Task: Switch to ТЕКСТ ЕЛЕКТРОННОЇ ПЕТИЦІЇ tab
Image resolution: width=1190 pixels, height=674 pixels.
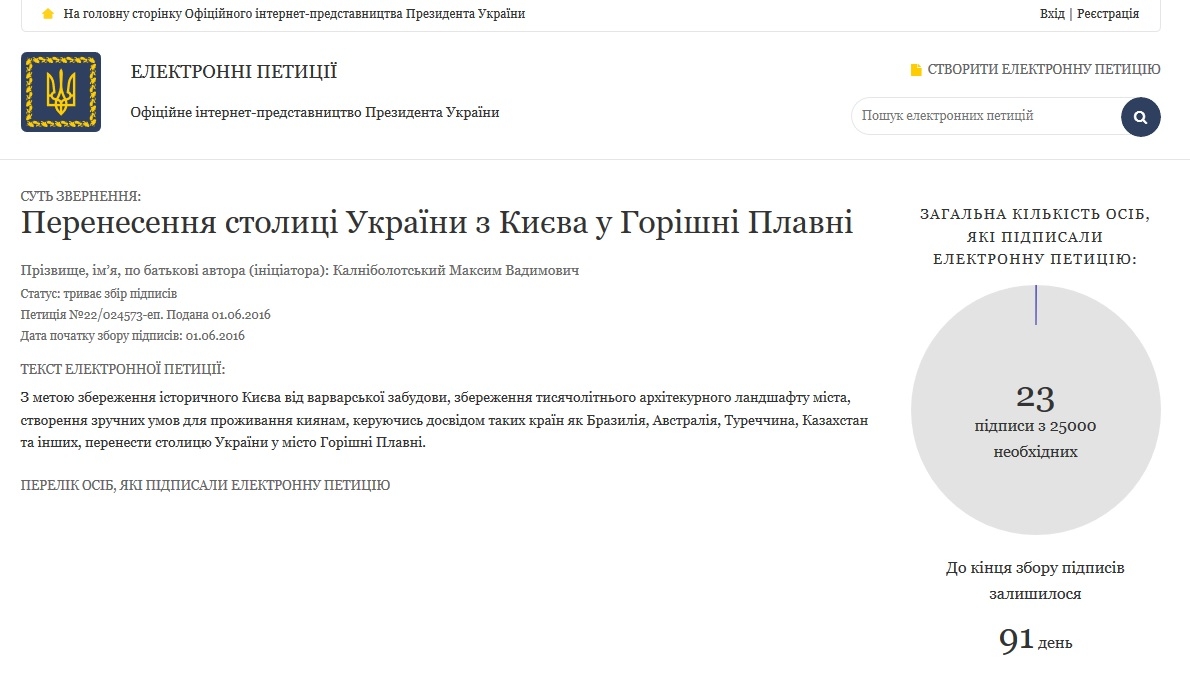Action: (123, 369)
